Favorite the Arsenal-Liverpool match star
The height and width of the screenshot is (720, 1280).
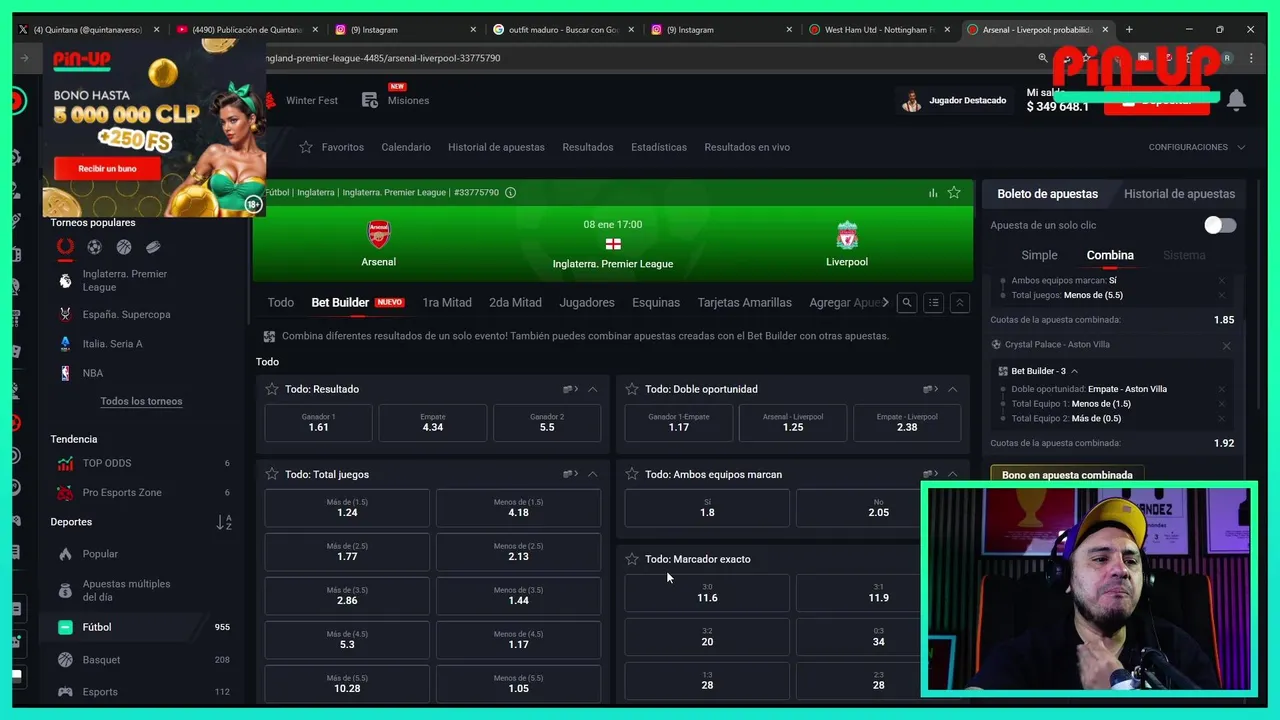954,193
